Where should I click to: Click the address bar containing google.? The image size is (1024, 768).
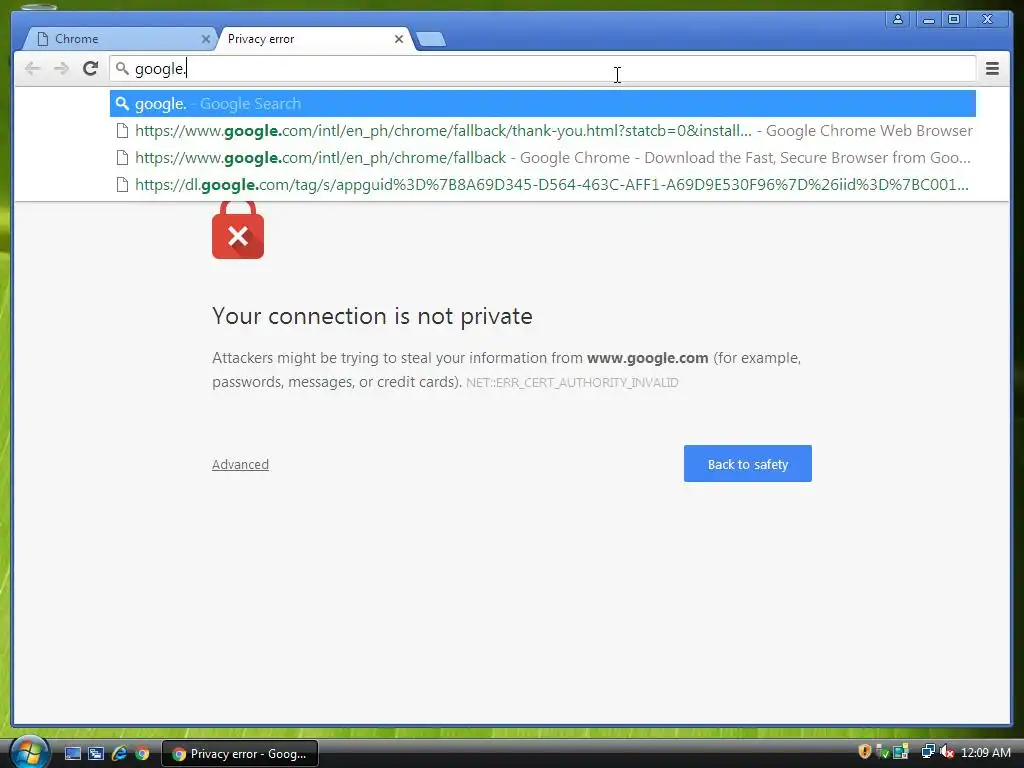[542, 69]
